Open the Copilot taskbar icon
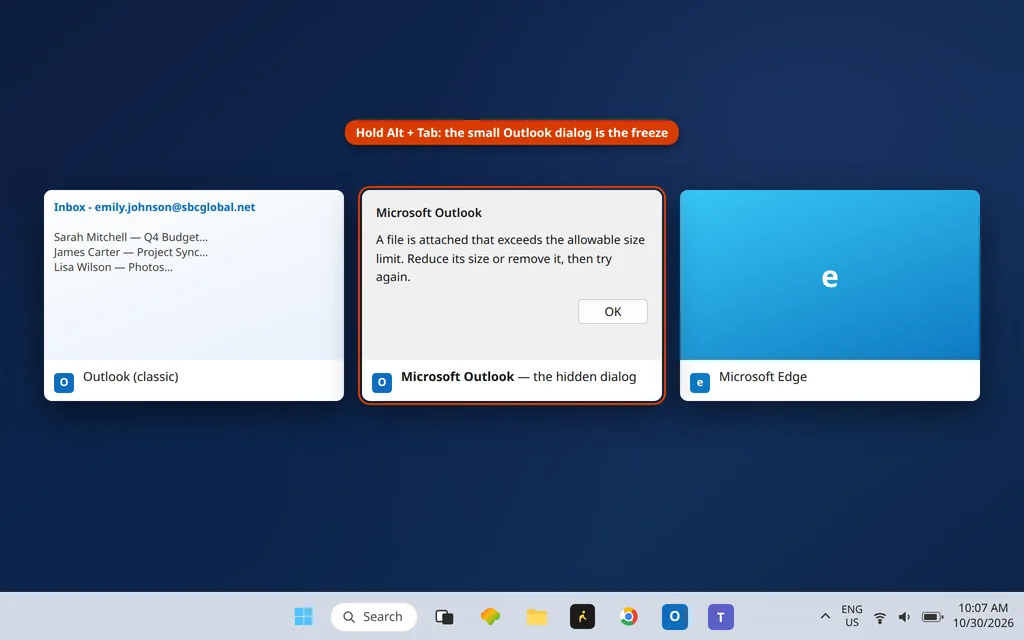The image size is (1024, 640). [490, 616]
